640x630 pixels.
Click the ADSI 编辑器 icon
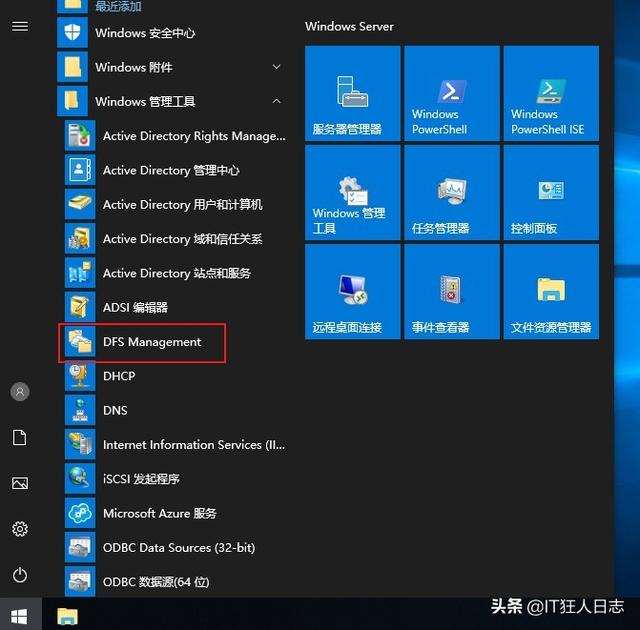tap(80, 307)
